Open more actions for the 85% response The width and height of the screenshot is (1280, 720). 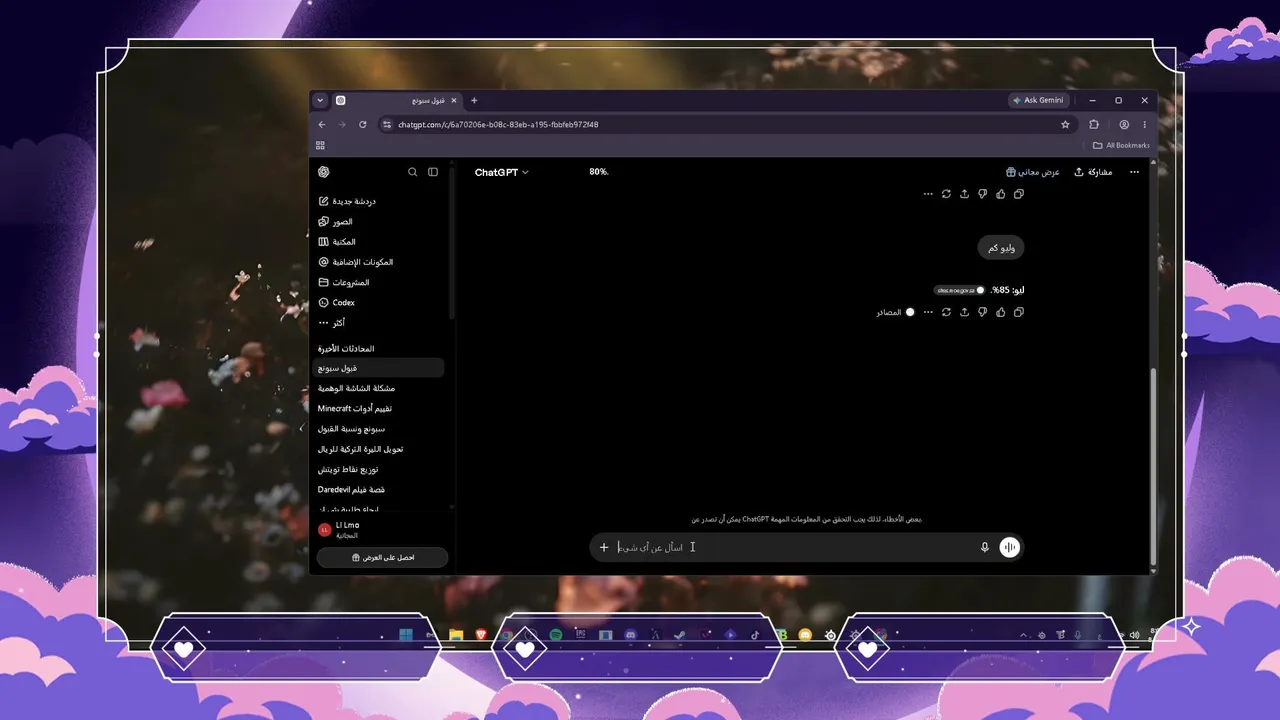928,312
